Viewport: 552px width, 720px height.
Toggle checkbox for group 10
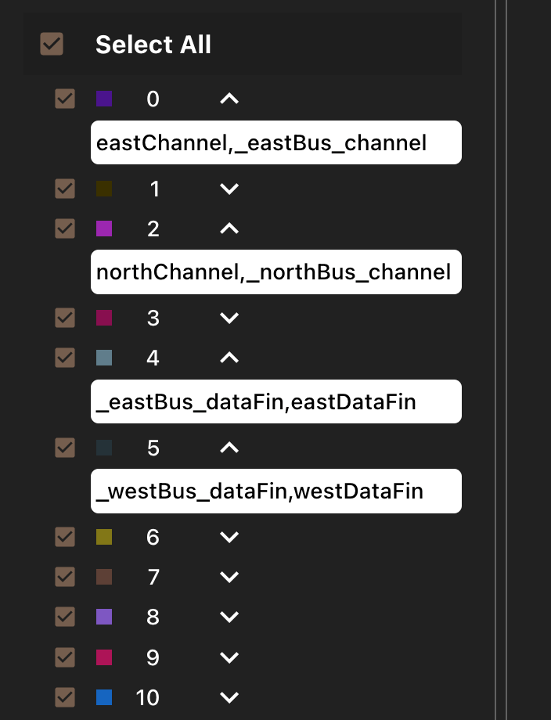(x=65, y=697)
